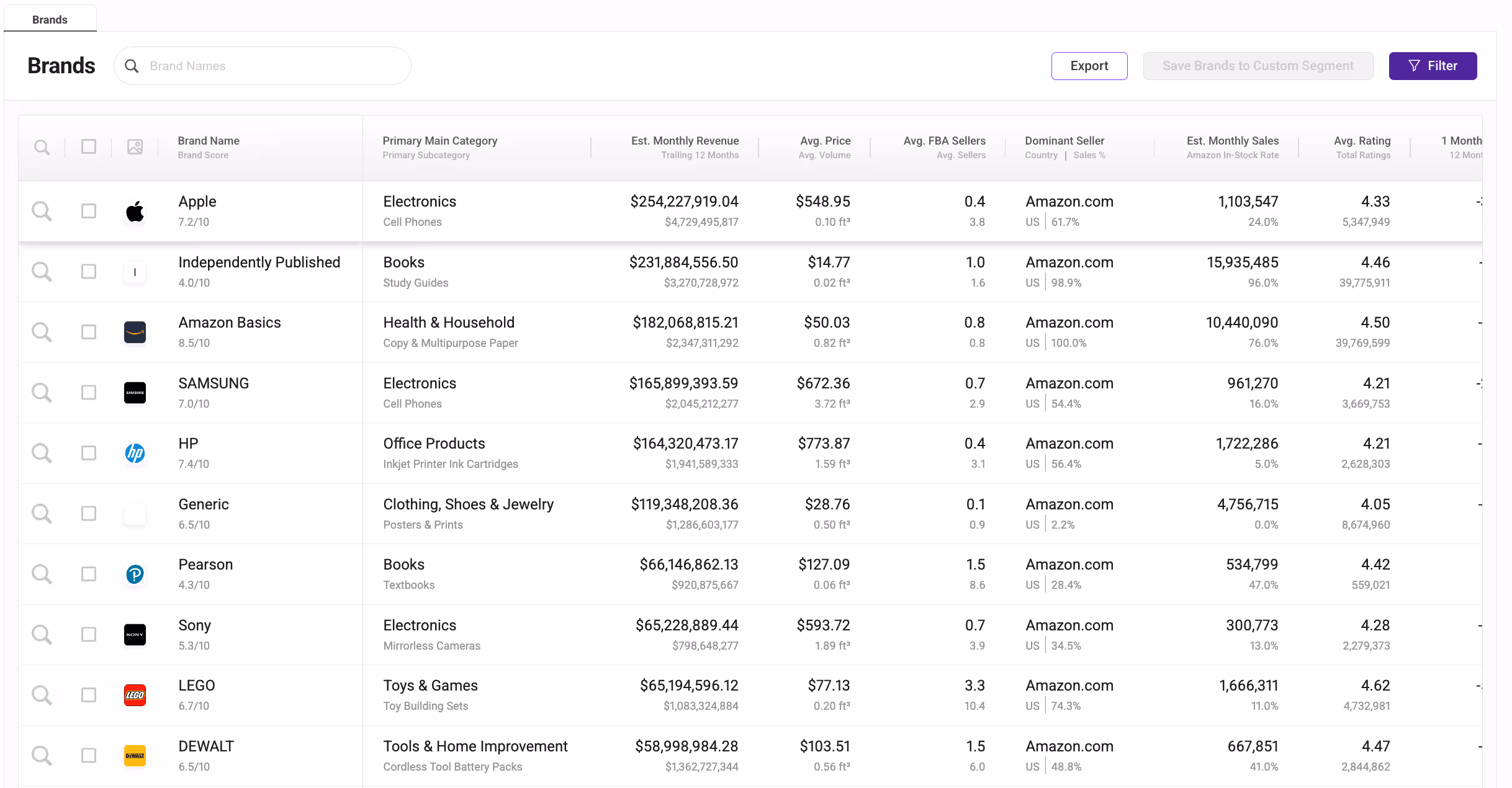1512x788 pixels.
Task: Click the magnifier icon in HP row
Action: (42, 453)
